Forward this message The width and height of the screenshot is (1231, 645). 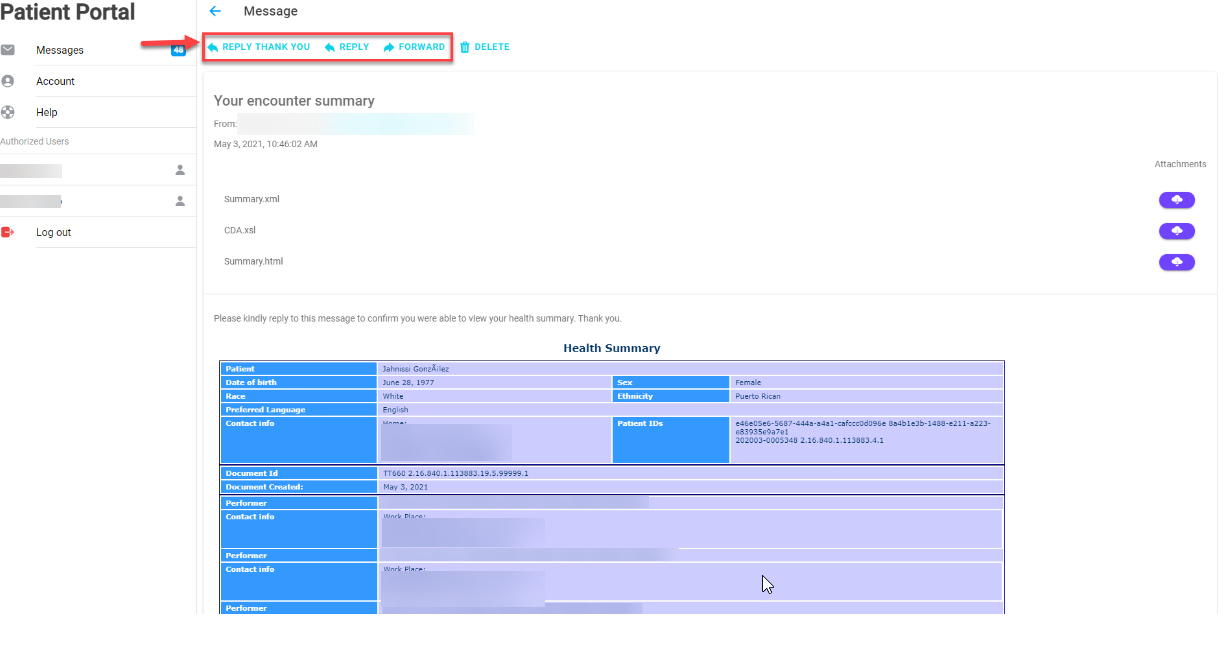click(x=415, y=47)
